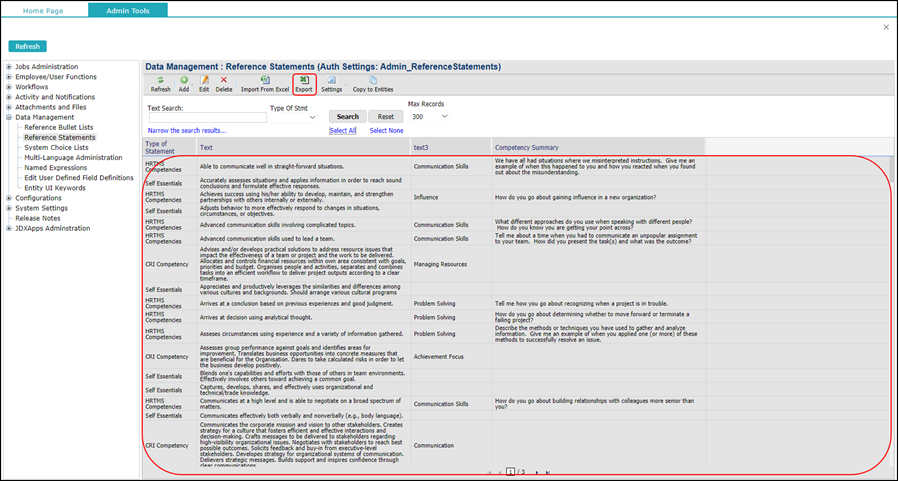Close the Admin Tools panel with the X
899x481 pixels.
[886, 27]
